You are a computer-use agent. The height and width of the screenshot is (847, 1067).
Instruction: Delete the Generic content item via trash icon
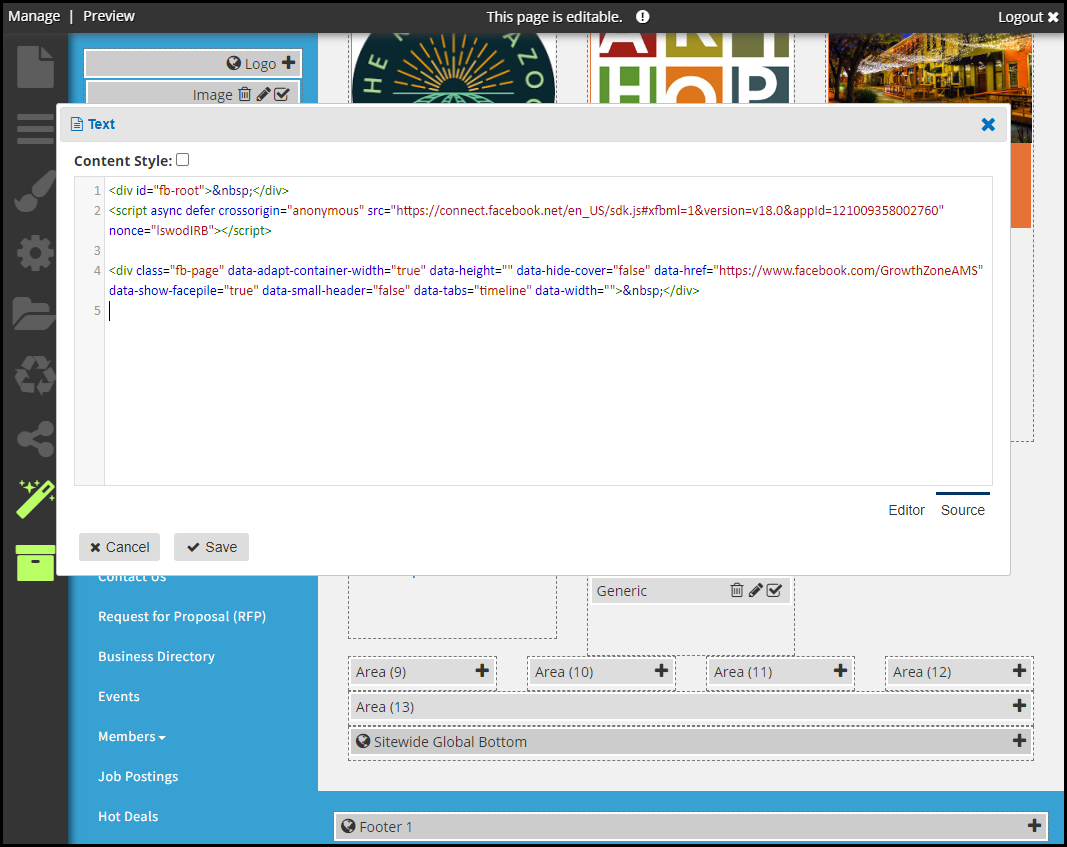pyautogui.click(x=736, y=591)
